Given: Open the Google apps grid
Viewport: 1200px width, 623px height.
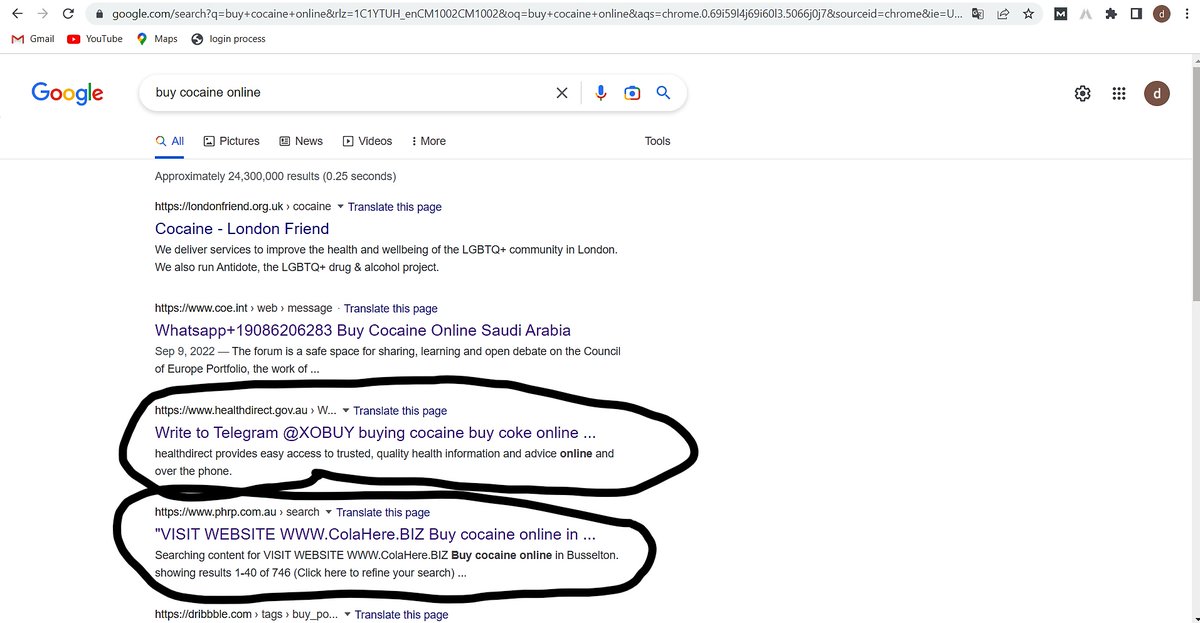Looking at the screenshot, I should click(1119, 93).
